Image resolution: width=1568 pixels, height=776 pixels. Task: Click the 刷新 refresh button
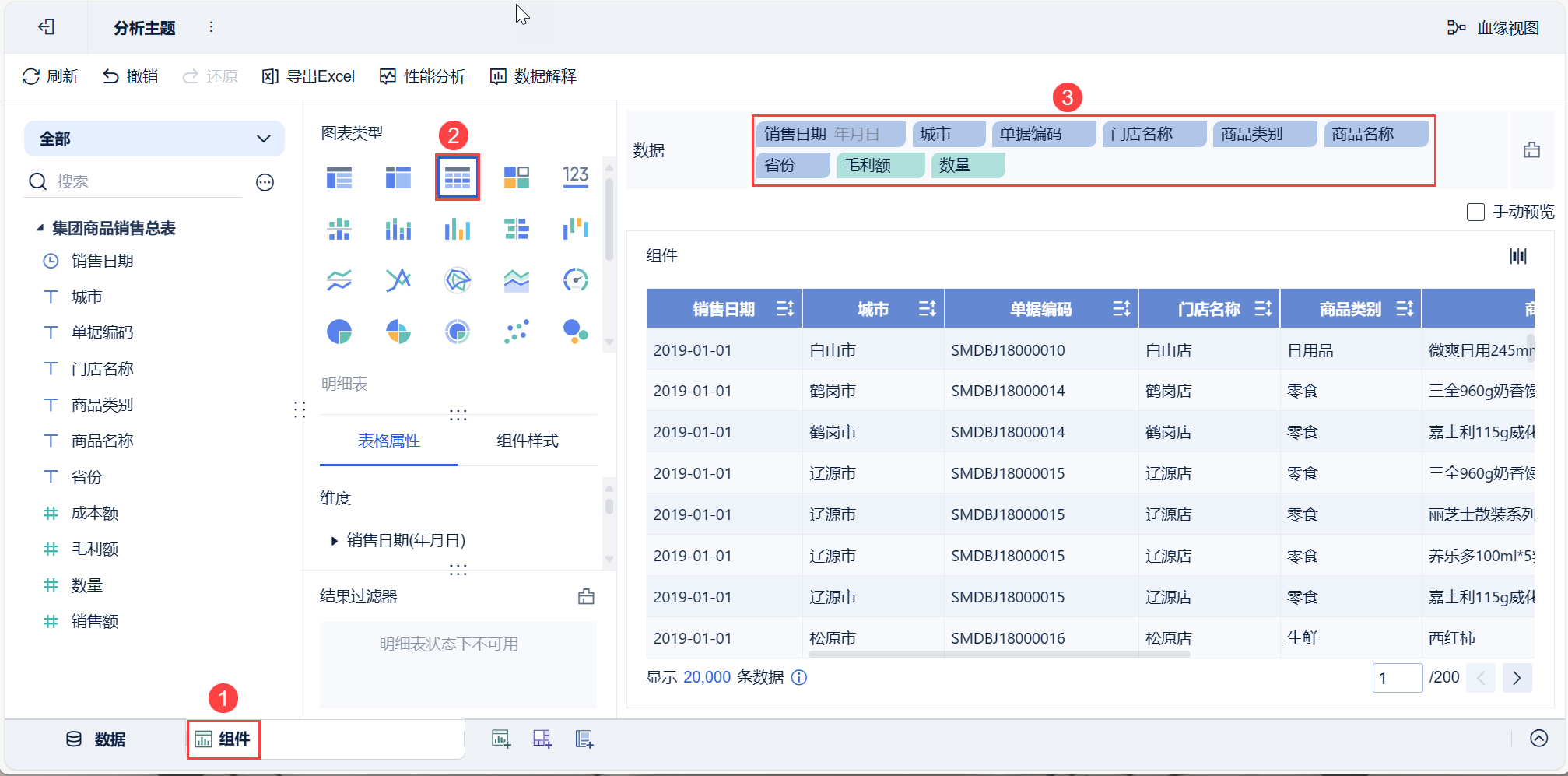tap(51, 76)
